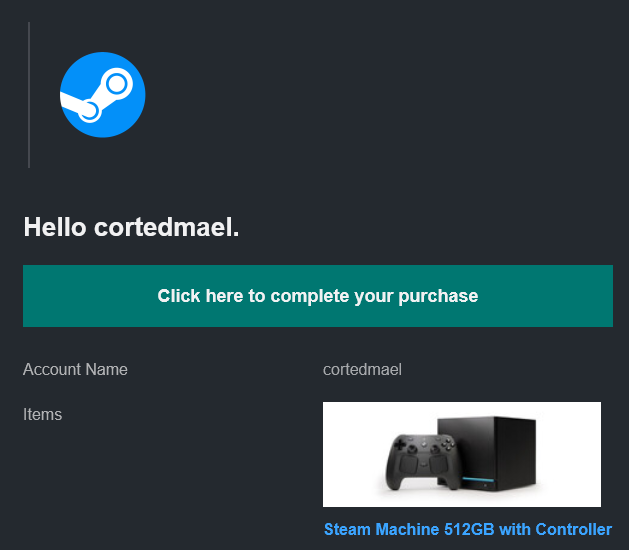The image size is (629, 550).
Task: Click the Items label
Action: pos(43,414)
